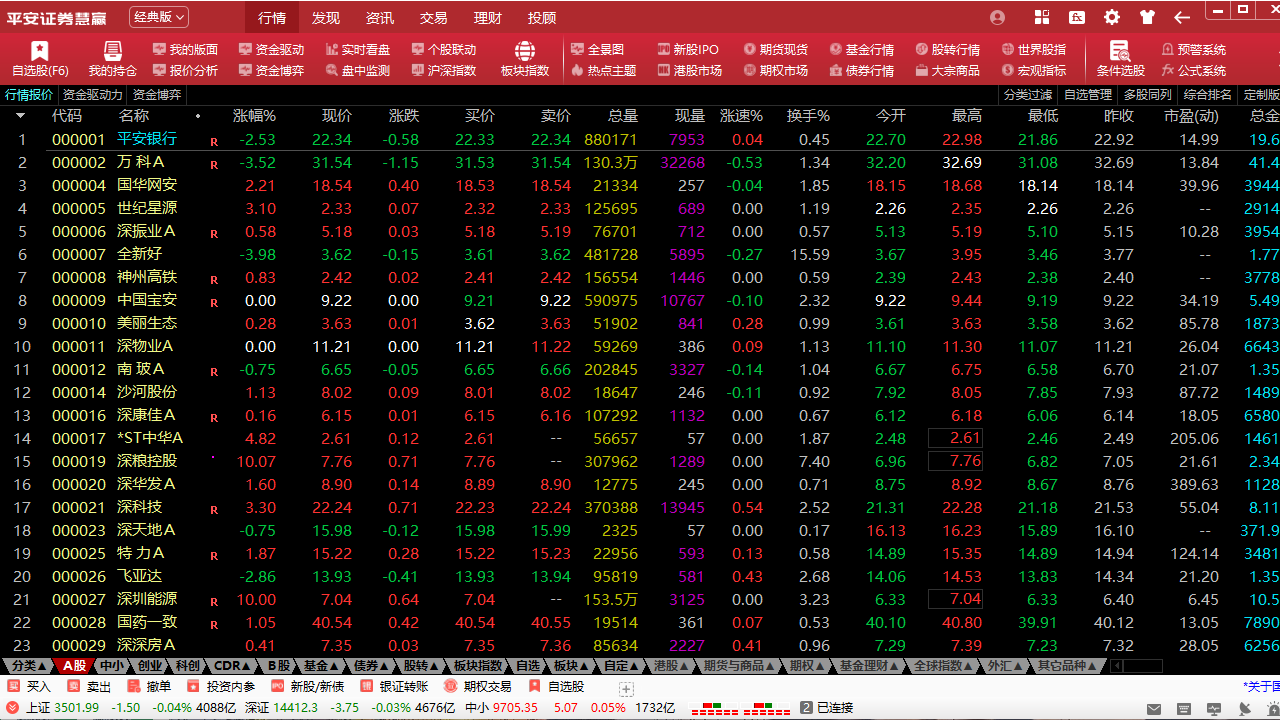Expand the 板块指数 bottom tab menu
This screenshot has width=1280, height=720.
click(x=483, y=666)
